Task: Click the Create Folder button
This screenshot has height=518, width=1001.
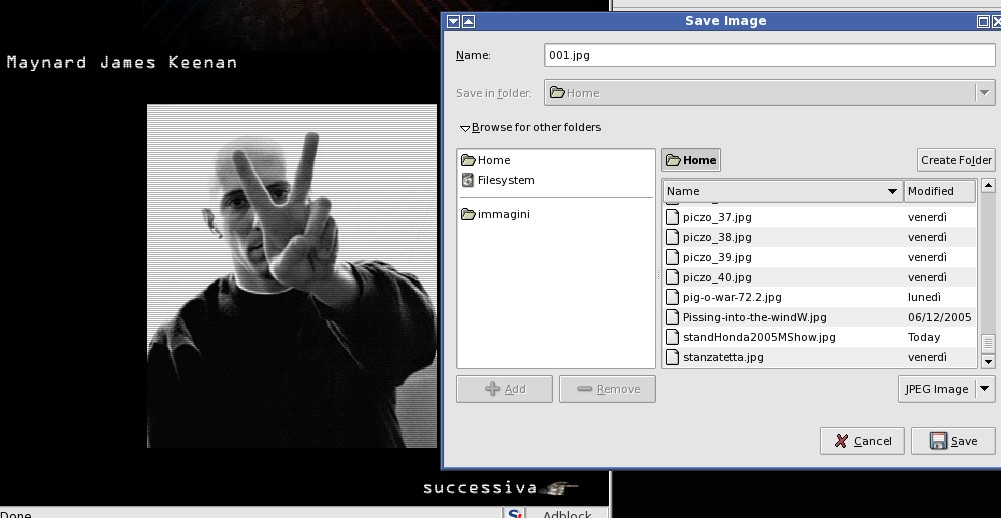Action: (x=956, y=160)
